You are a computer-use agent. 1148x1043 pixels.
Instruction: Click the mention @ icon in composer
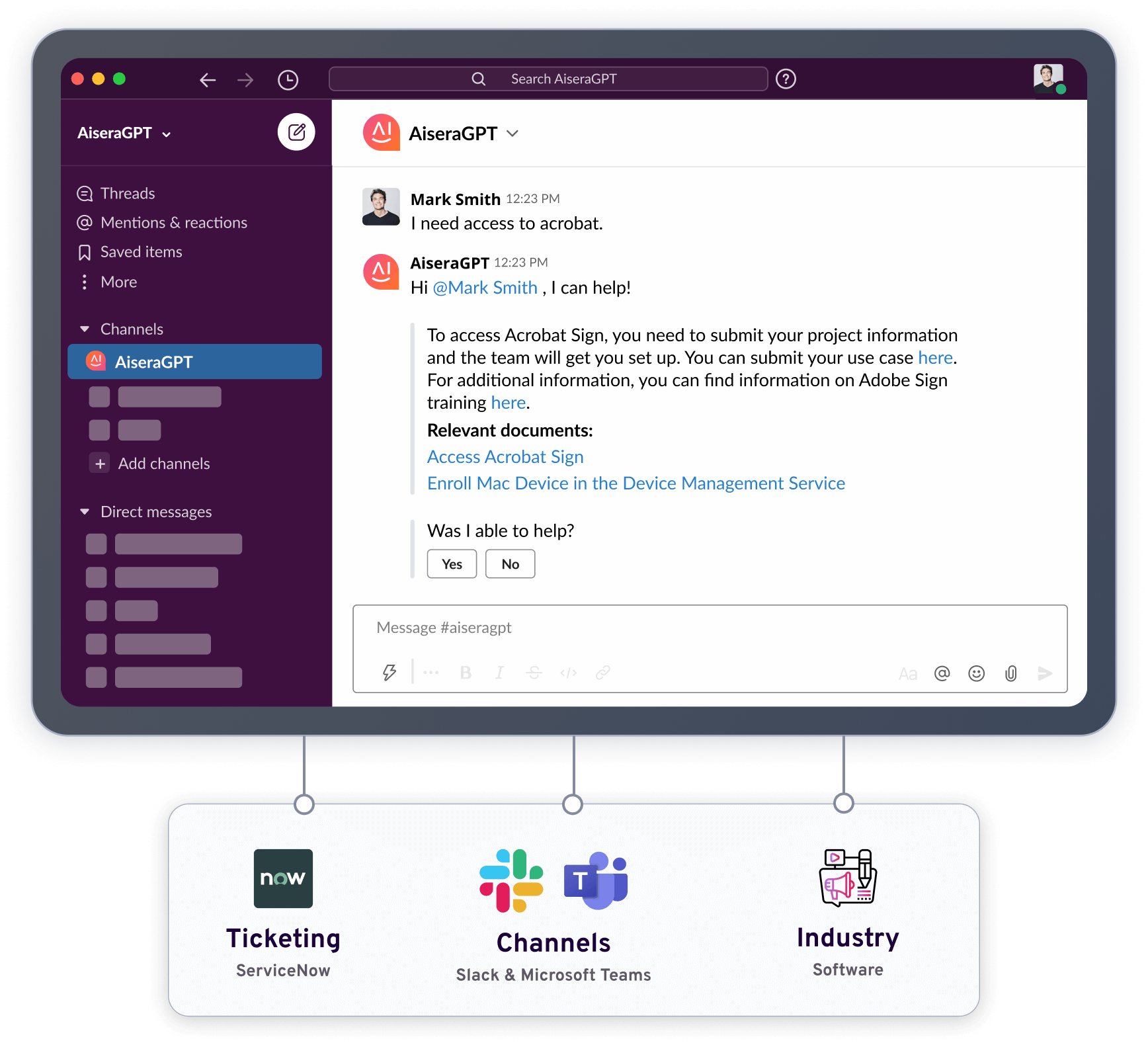coord(942,673)
